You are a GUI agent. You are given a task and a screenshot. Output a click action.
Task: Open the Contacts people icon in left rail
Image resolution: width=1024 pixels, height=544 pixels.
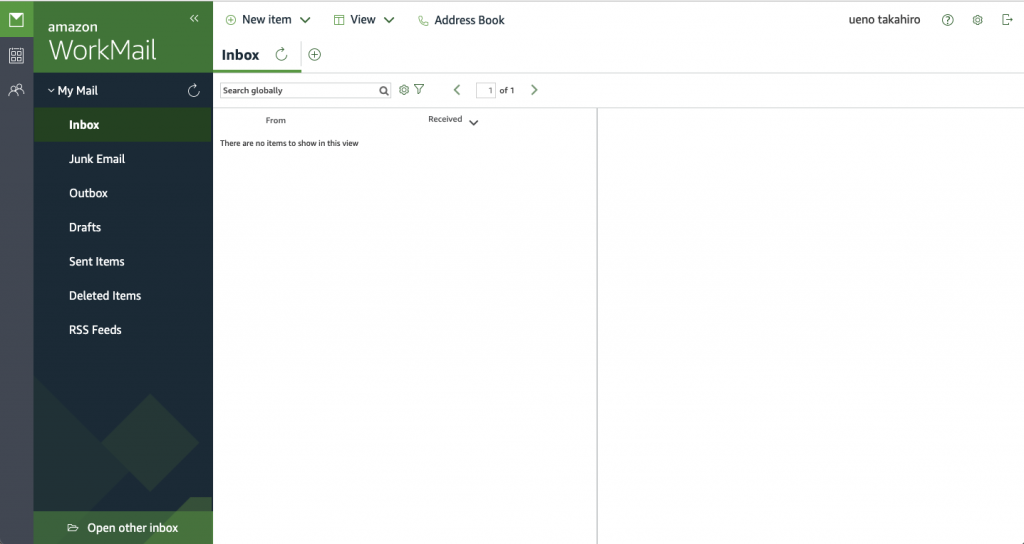coord(16,90)
